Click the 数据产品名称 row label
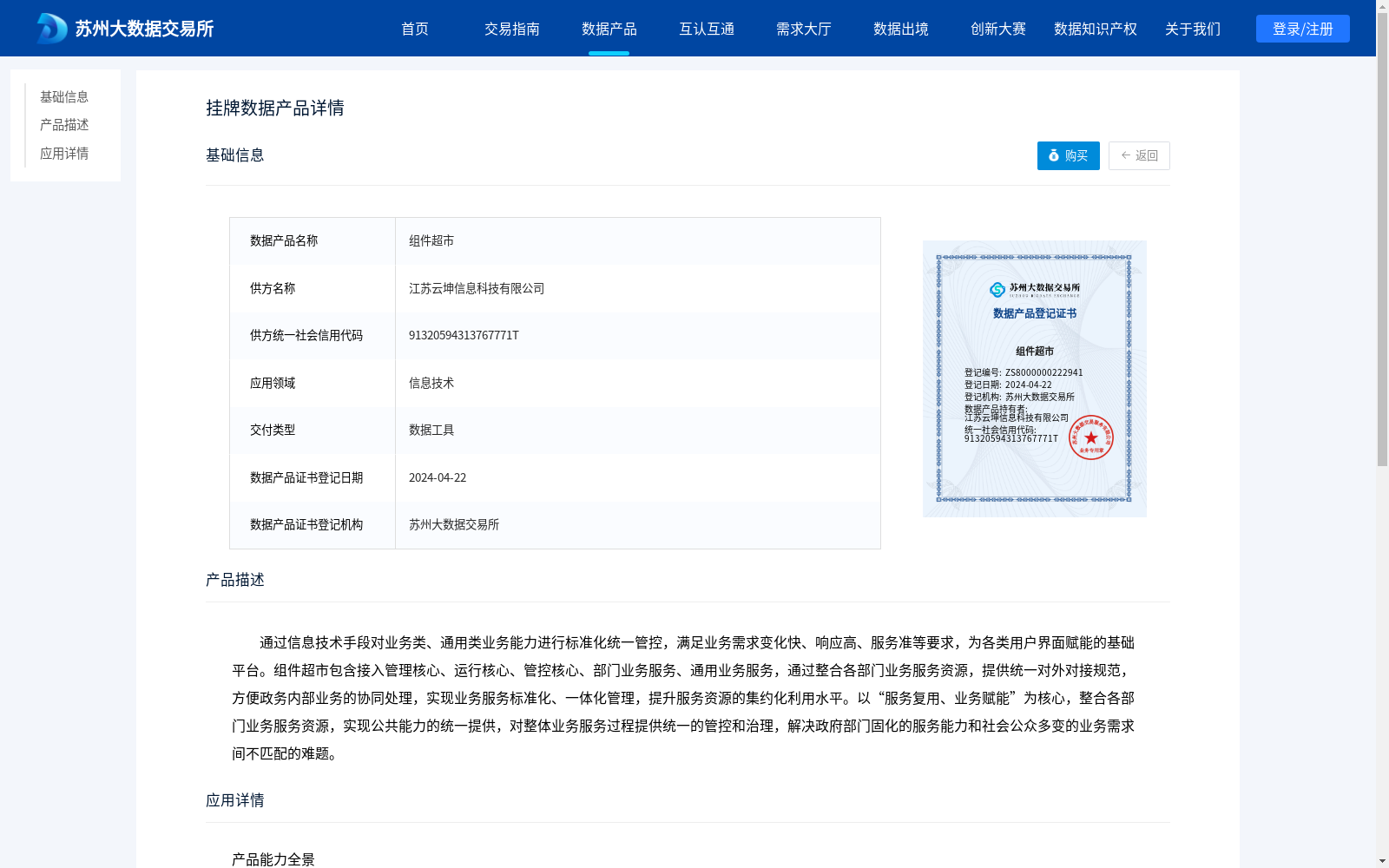The width and height of the screenshot is (1389, 868). point(284,240)
